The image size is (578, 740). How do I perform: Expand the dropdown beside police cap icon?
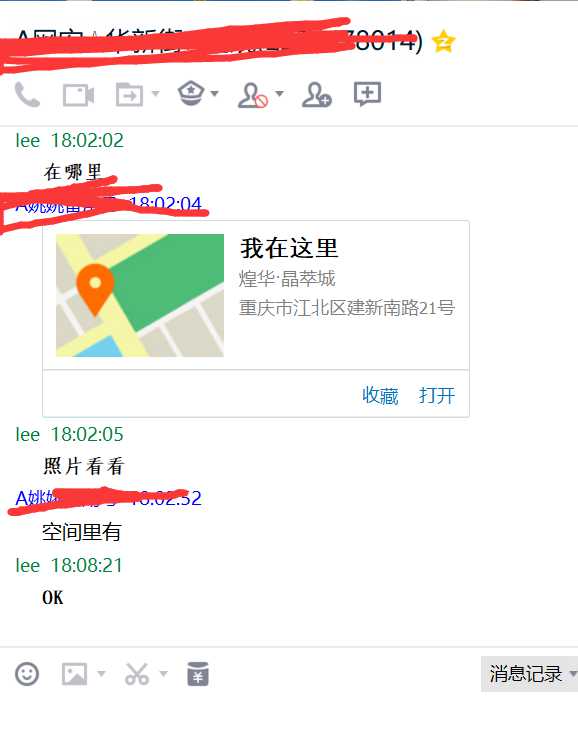click(214, 93)
